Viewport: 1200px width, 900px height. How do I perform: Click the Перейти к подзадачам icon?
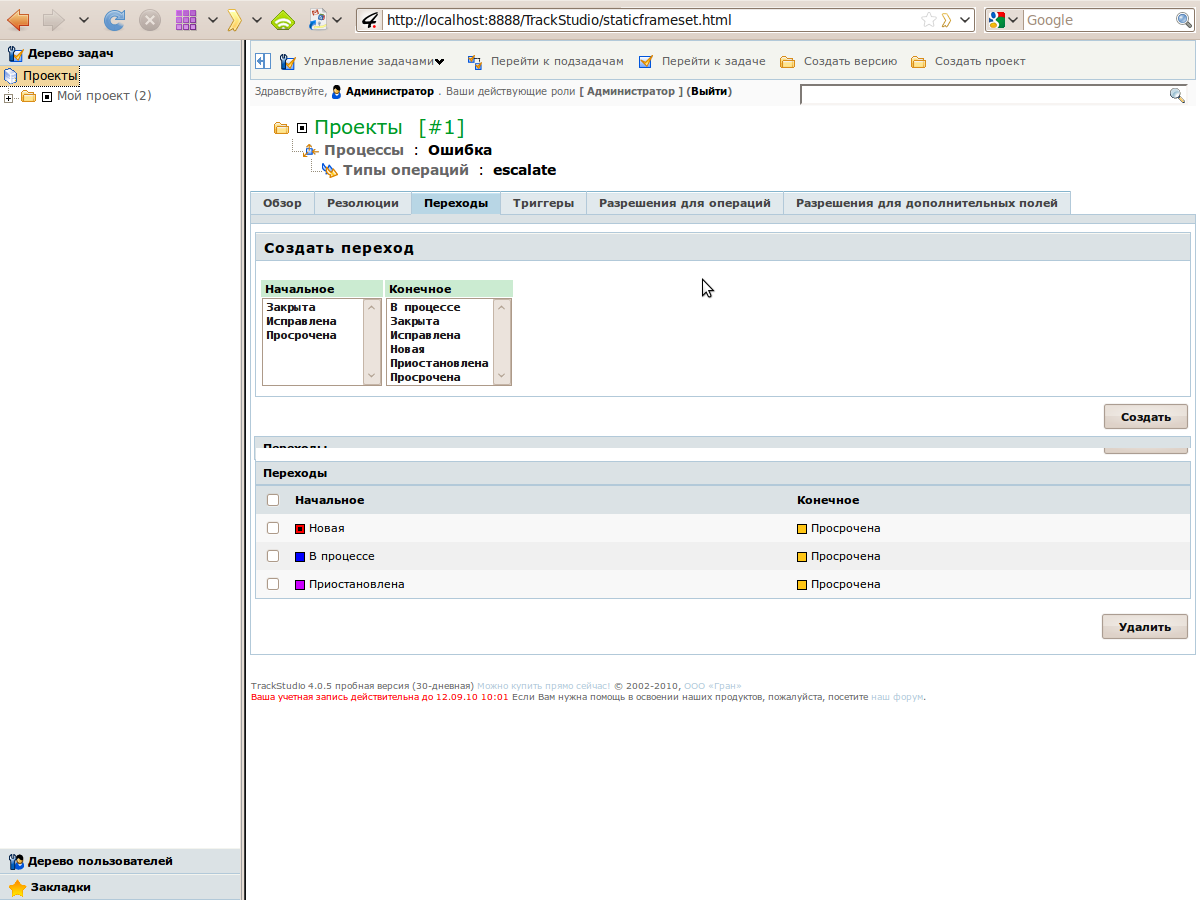pyautogui.click(x=475, y=62)
